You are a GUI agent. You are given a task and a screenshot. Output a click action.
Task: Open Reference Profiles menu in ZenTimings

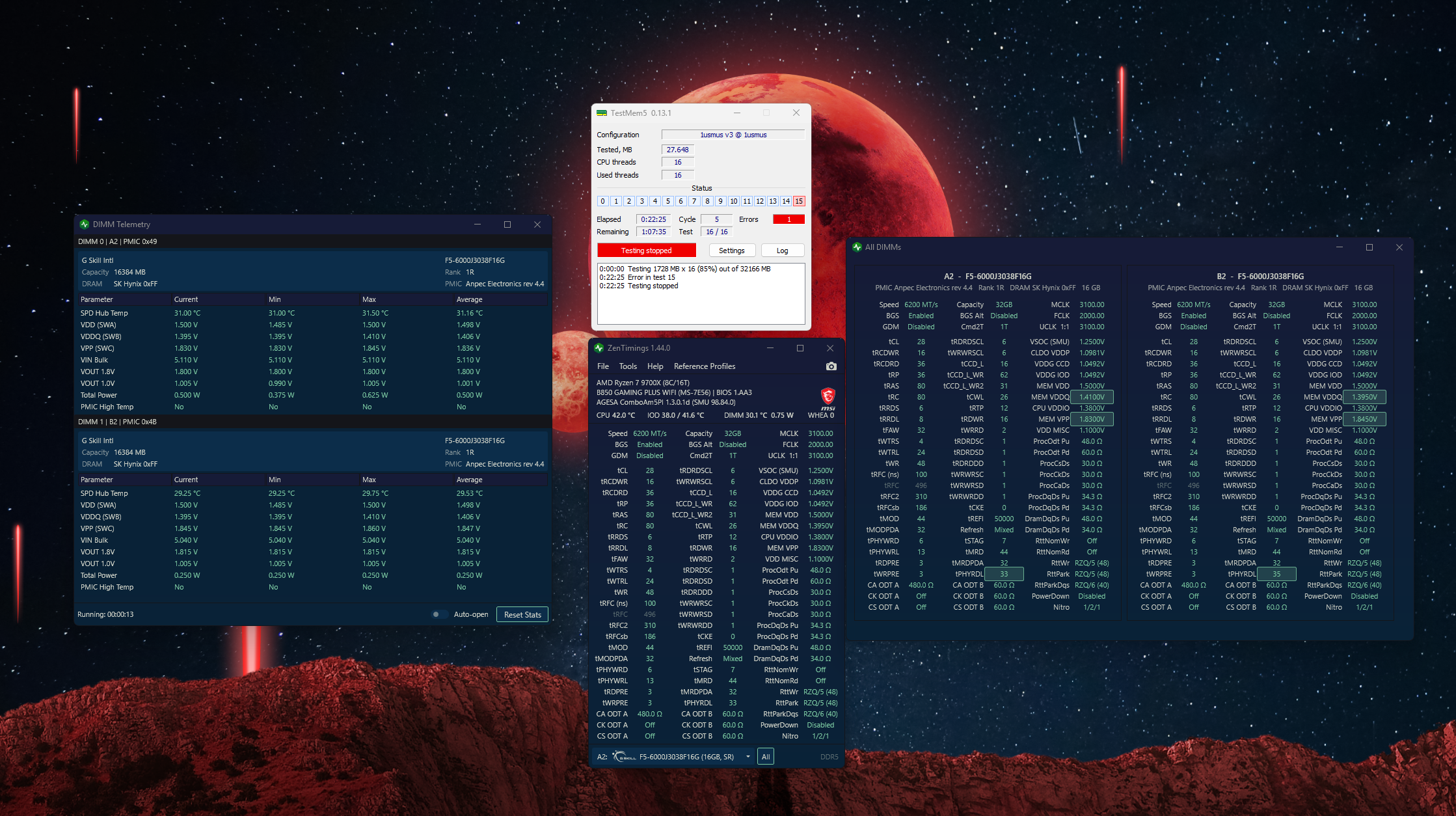pyautogui.click(x=705, y=366)
